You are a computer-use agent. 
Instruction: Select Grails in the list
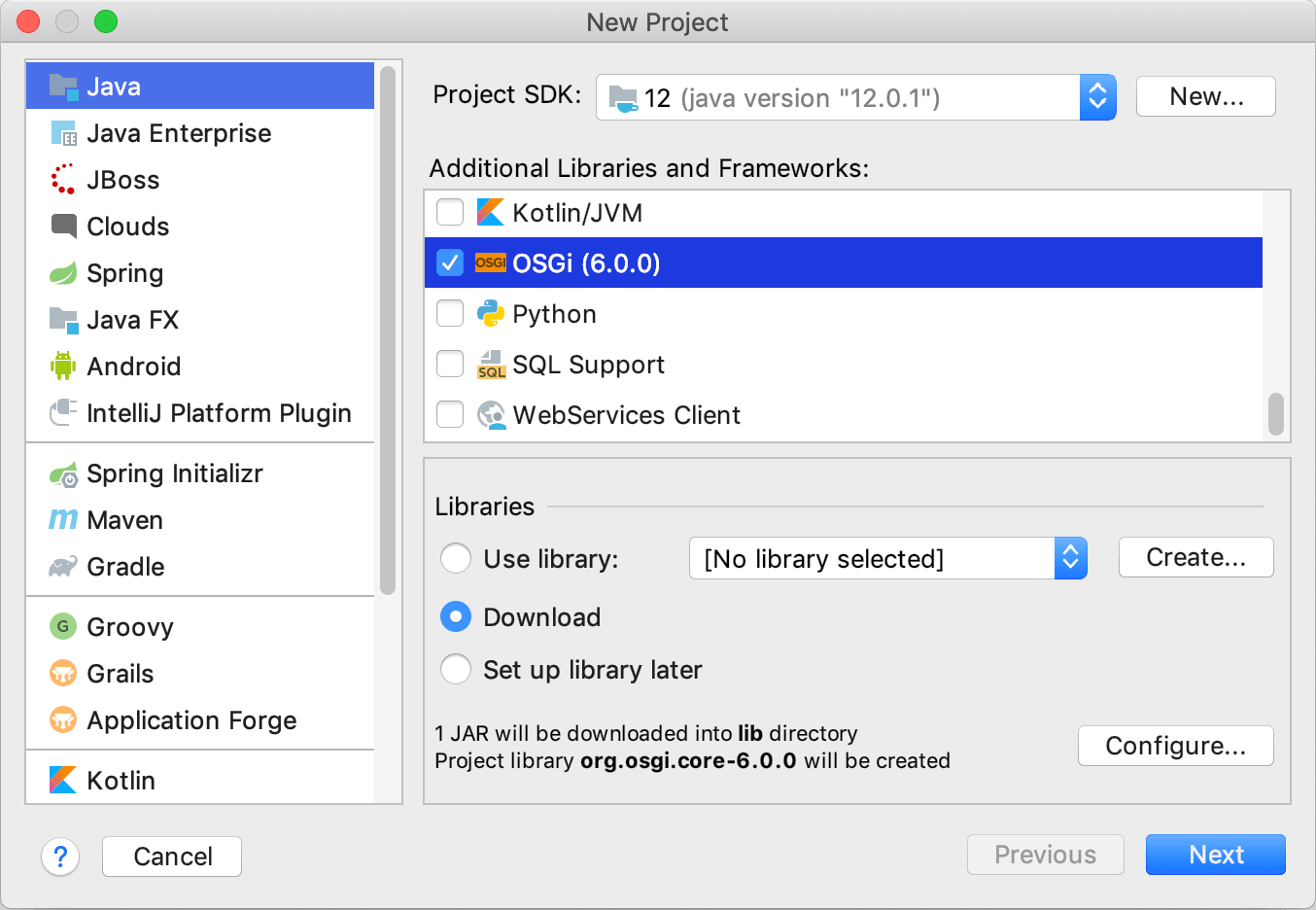pos(200,674)
